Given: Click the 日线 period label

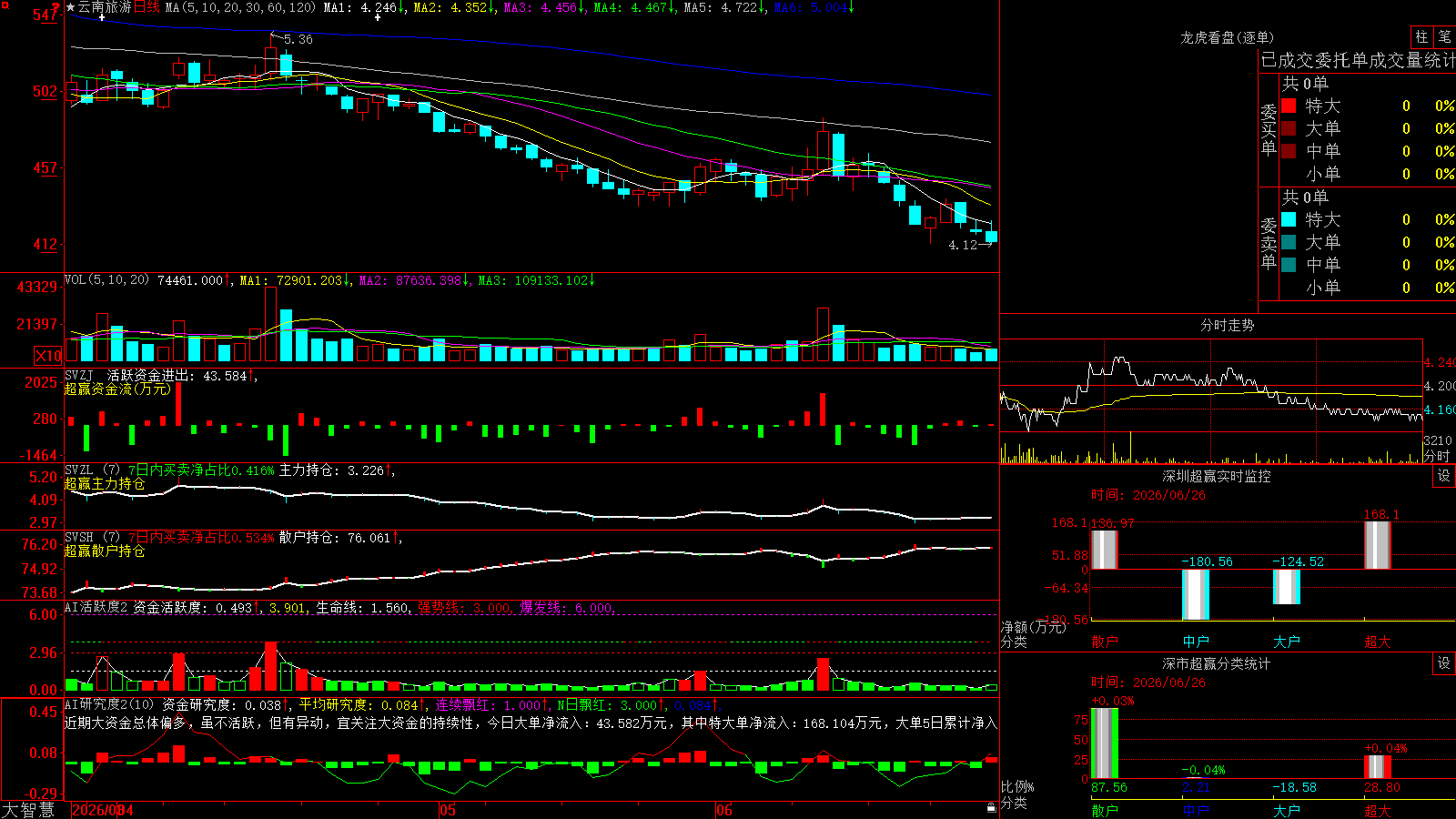Looking at the screenshot, I should click(x=147, y=7).
